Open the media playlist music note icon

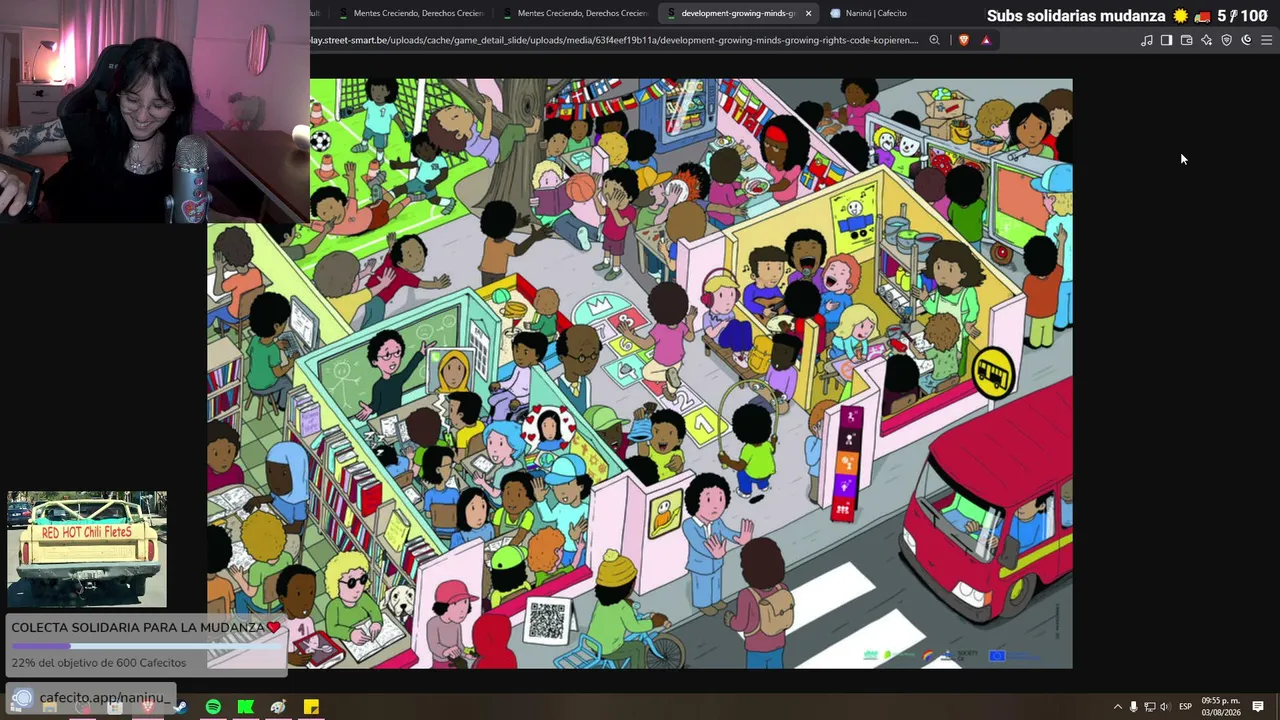click(1147, 40)
